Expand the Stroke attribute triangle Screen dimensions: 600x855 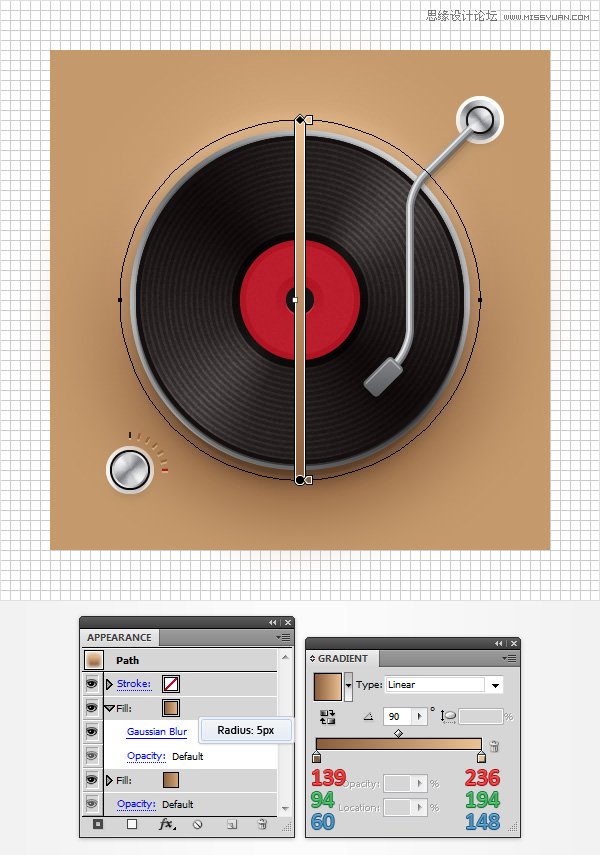109,684
